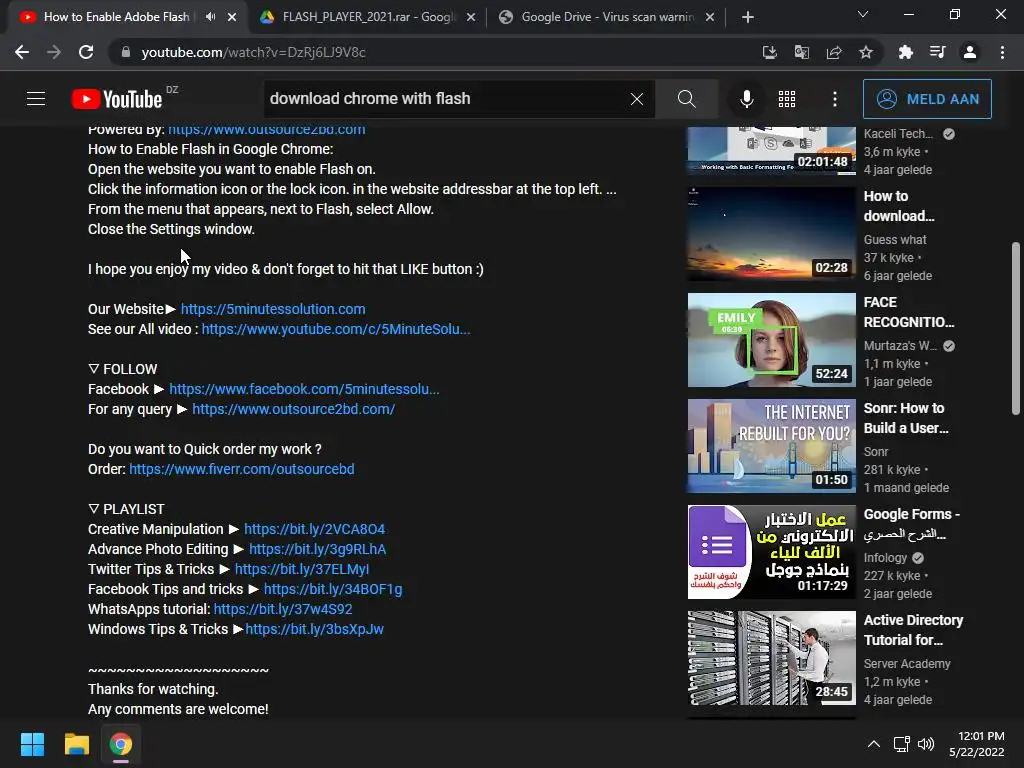This screenshot has height=768, width=1024.
Task: Open the Facebook Tips and tricks bit.ly link
Action: click(333, 589)
